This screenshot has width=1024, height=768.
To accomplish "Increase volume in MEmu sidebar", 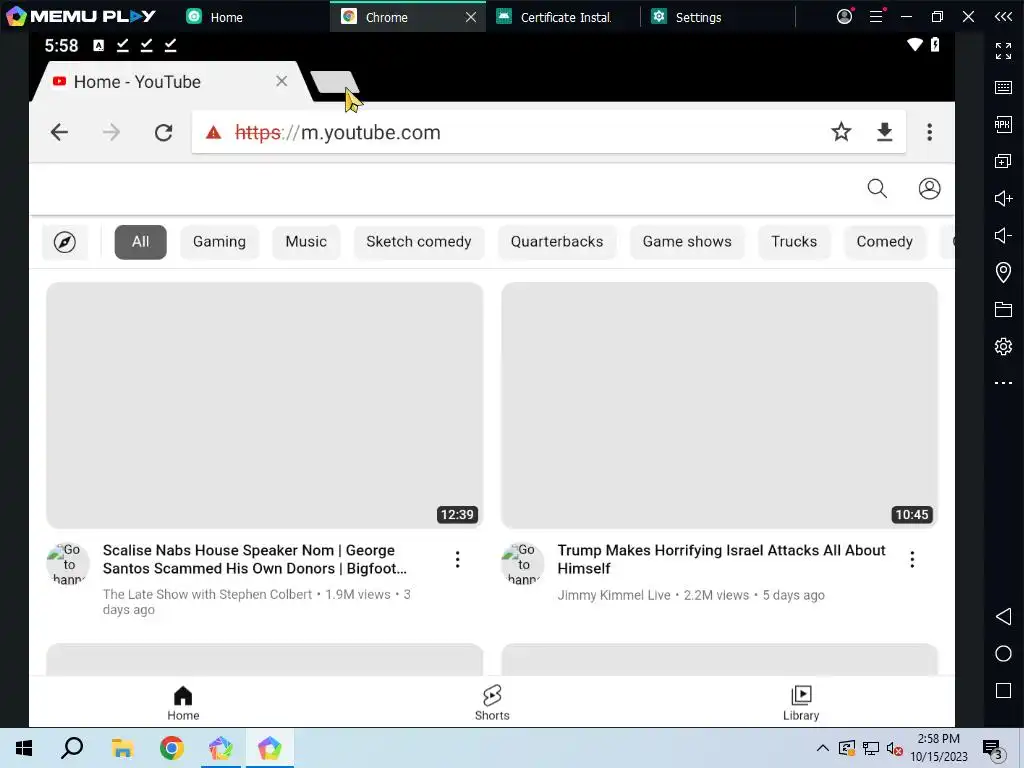I will coord(1003,199).
